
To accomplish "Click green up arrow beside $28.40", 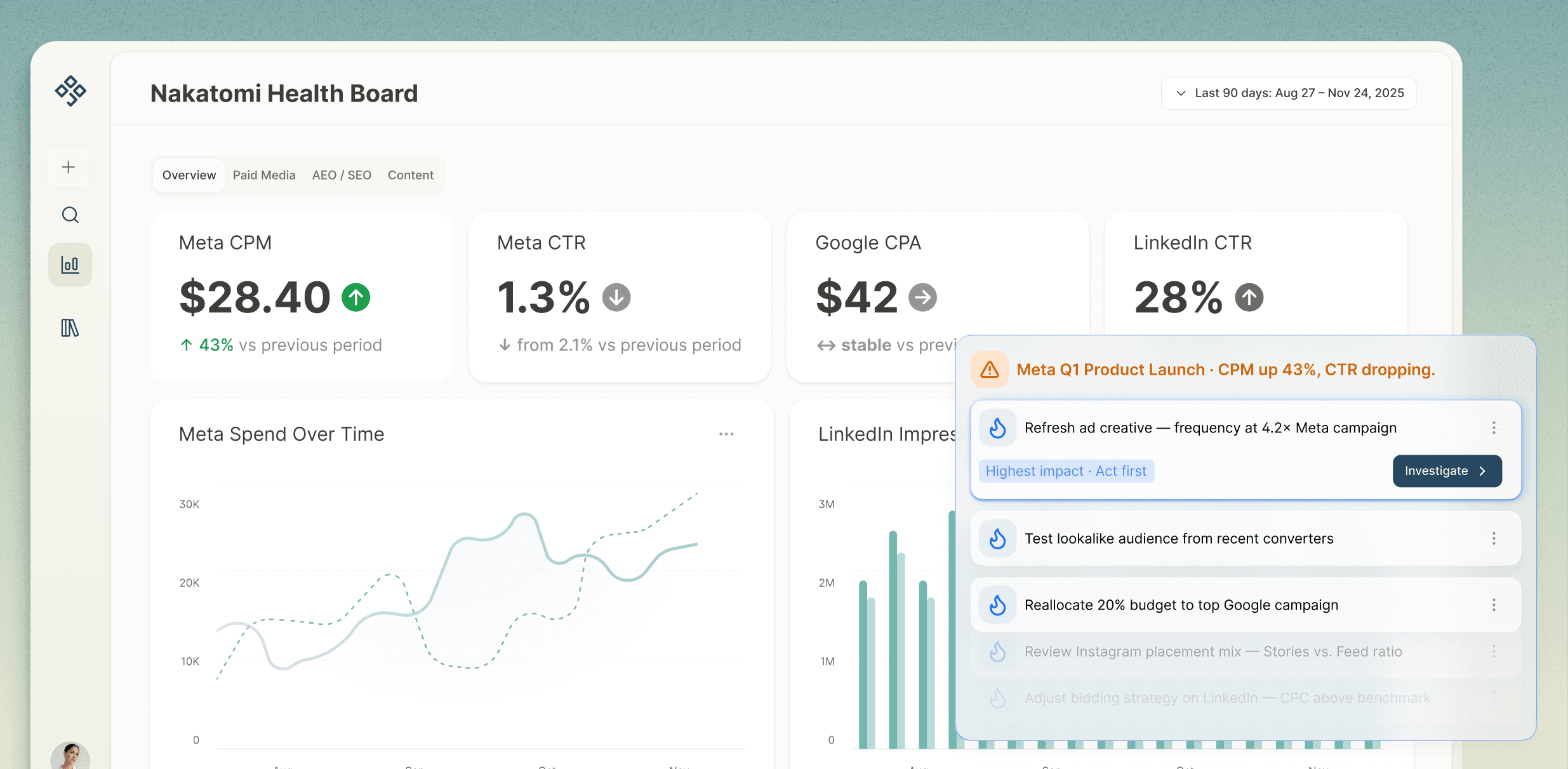I will click(x=356, y=297).
